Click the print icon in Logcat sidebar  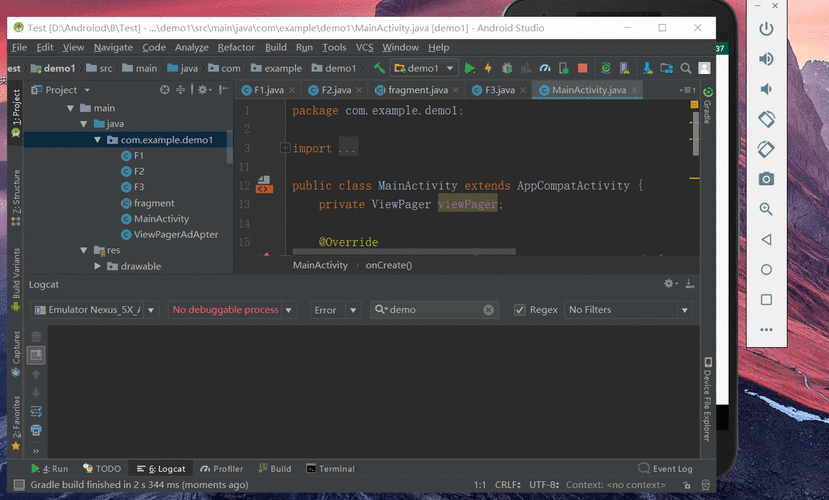(x=36, y=430)
